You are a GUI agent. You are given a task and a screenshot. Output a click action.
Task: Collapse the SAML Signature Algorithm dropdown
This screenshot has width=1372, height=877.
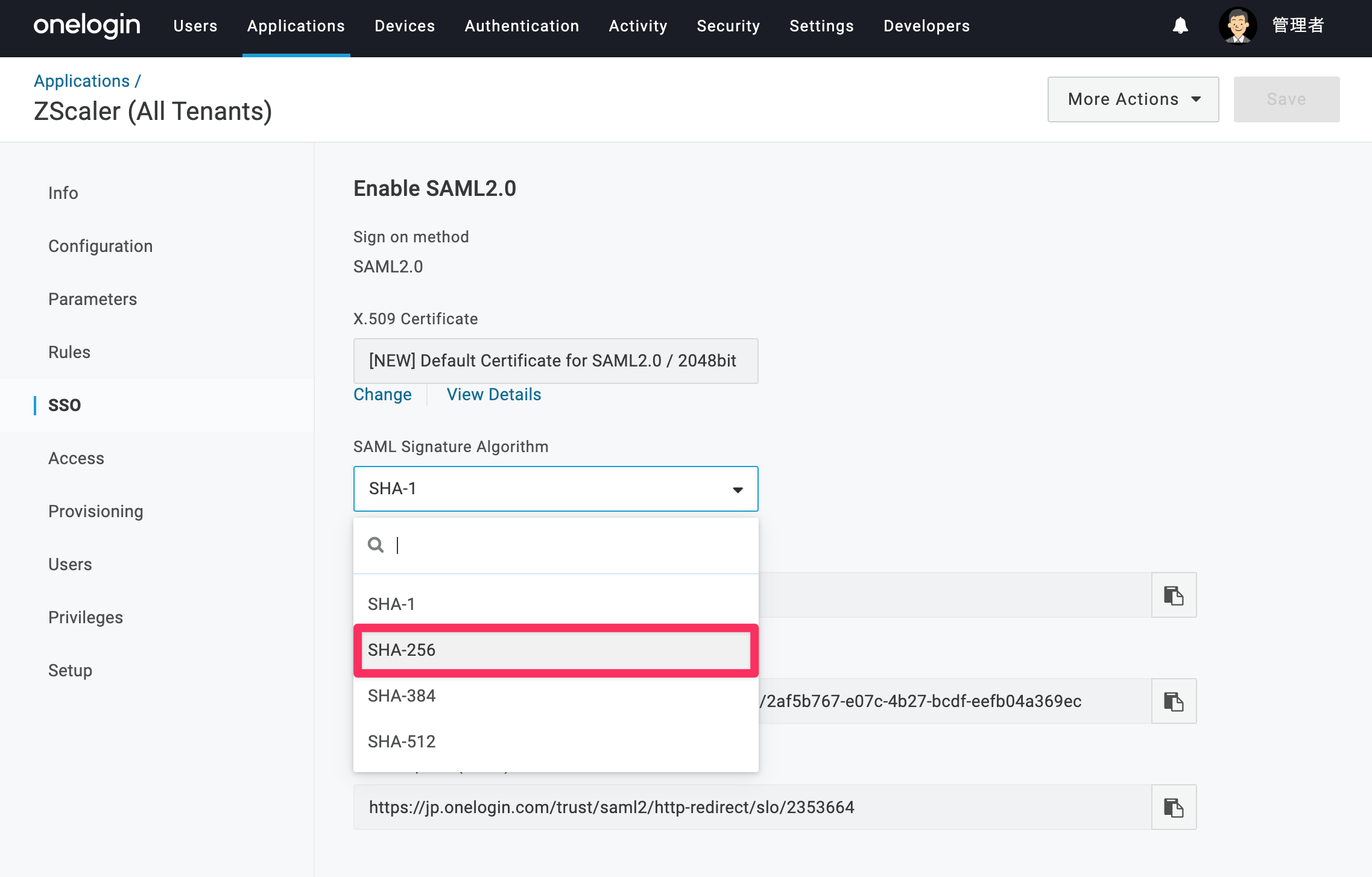coord(555,489)
